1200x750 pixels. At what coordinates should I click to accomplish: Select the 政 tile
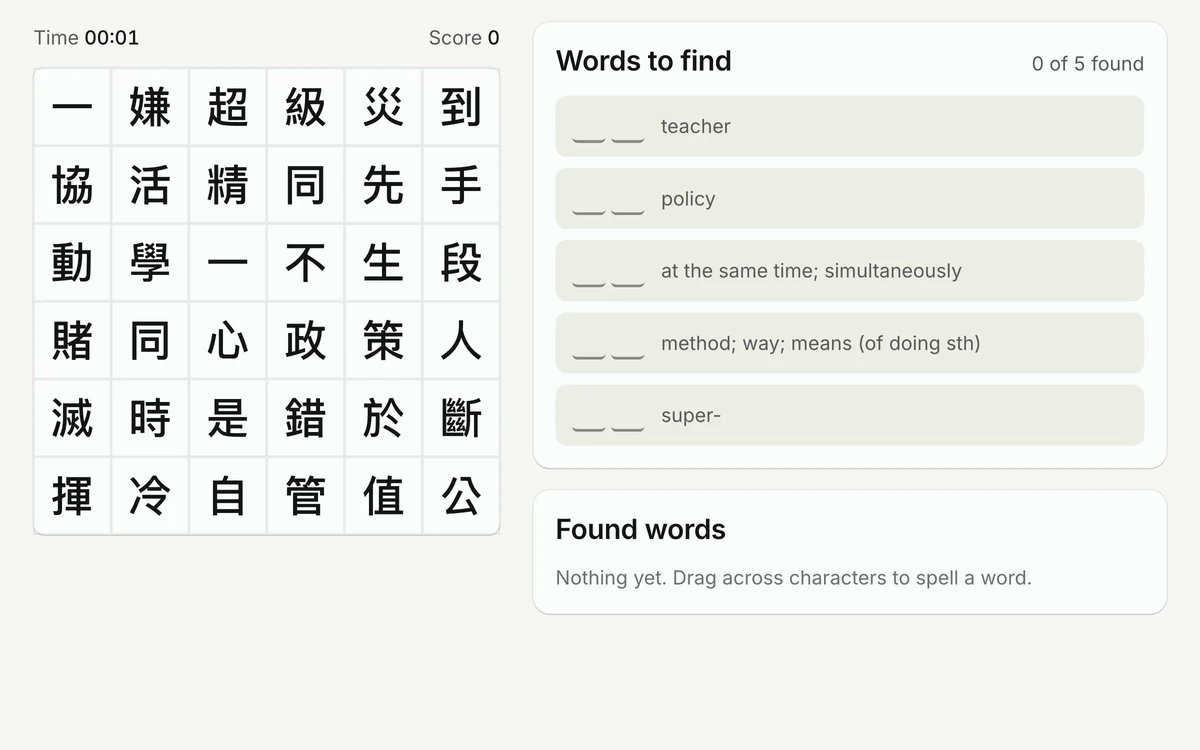pos(306,341)
